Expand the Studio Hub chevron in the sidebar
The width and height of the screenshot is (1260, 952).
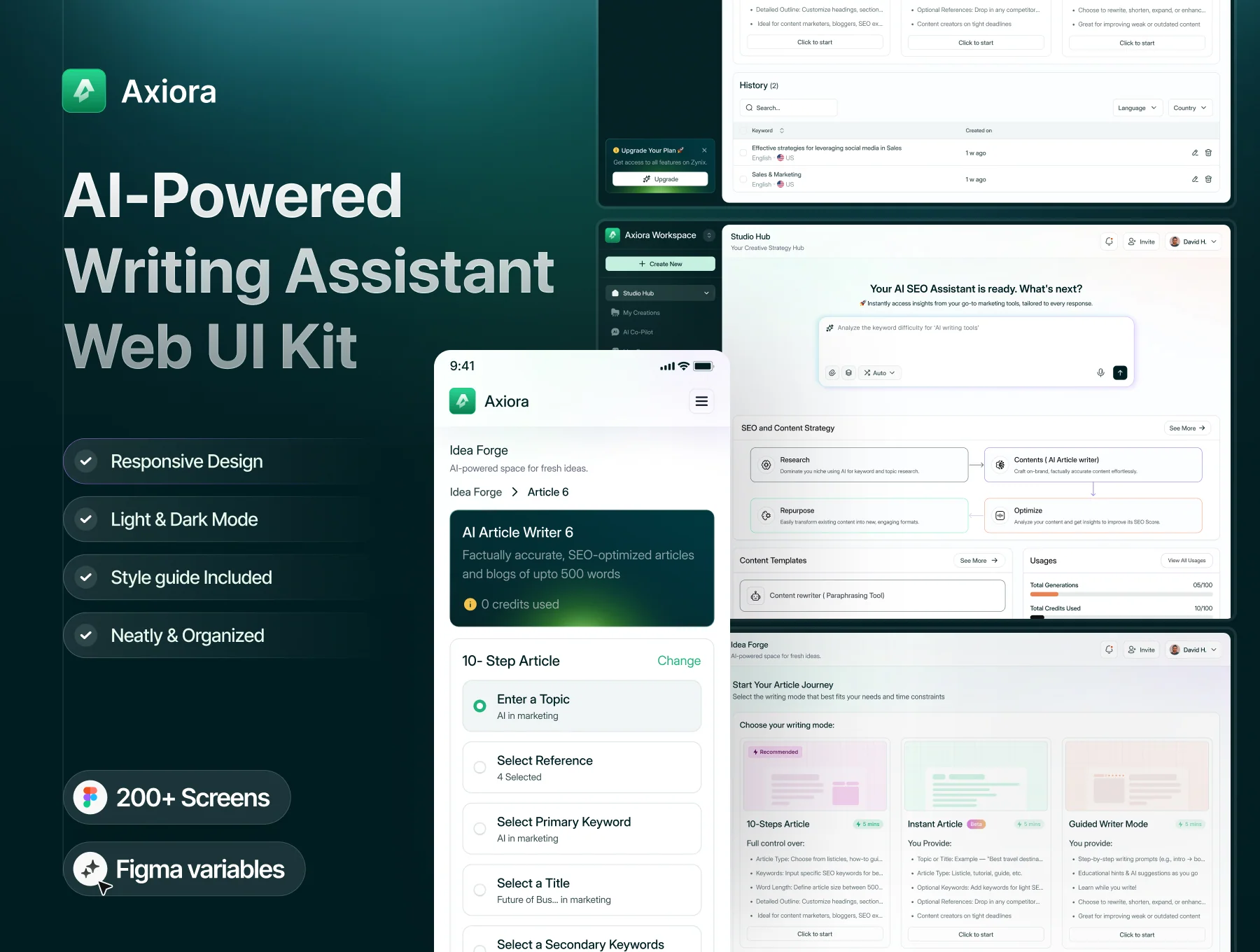point(706,293)
